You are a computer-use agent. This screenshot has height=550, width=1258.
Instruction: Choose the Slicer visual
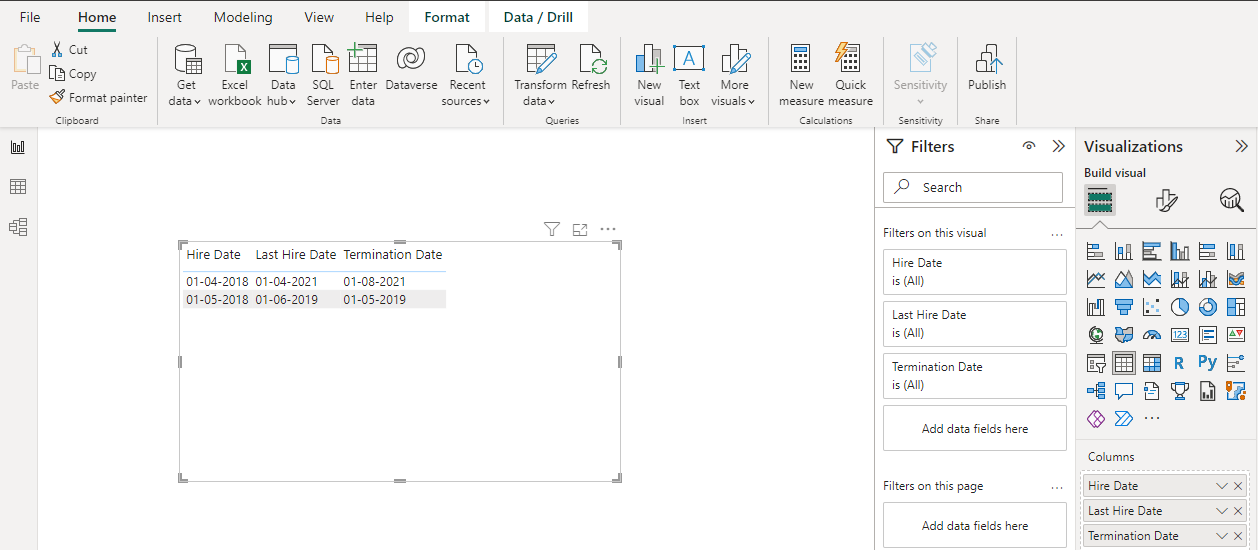(1095, 363)
